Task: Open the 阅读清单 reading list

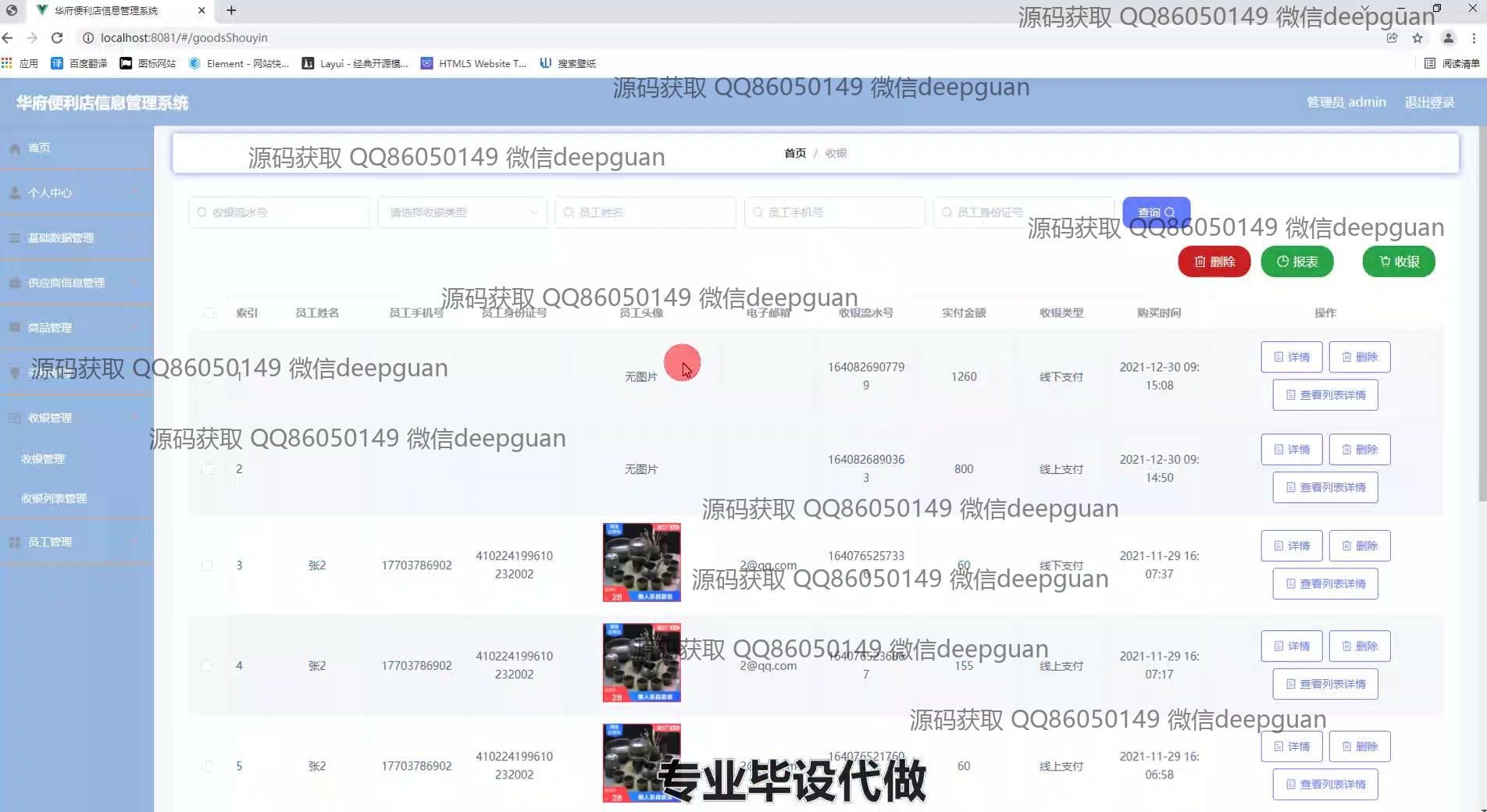Action: coord(1452,63)
